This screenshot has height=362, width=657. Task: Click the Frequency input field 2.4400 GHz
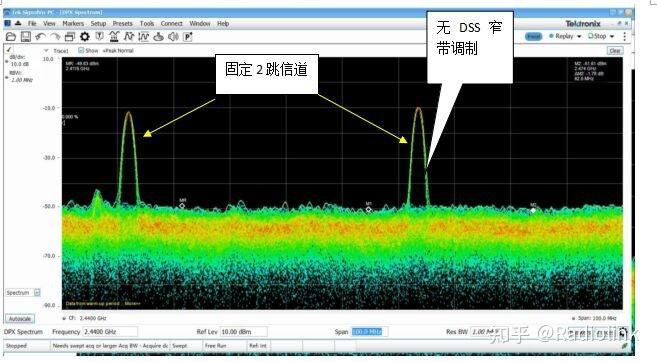pyautogui.click(x=110, y=332)
